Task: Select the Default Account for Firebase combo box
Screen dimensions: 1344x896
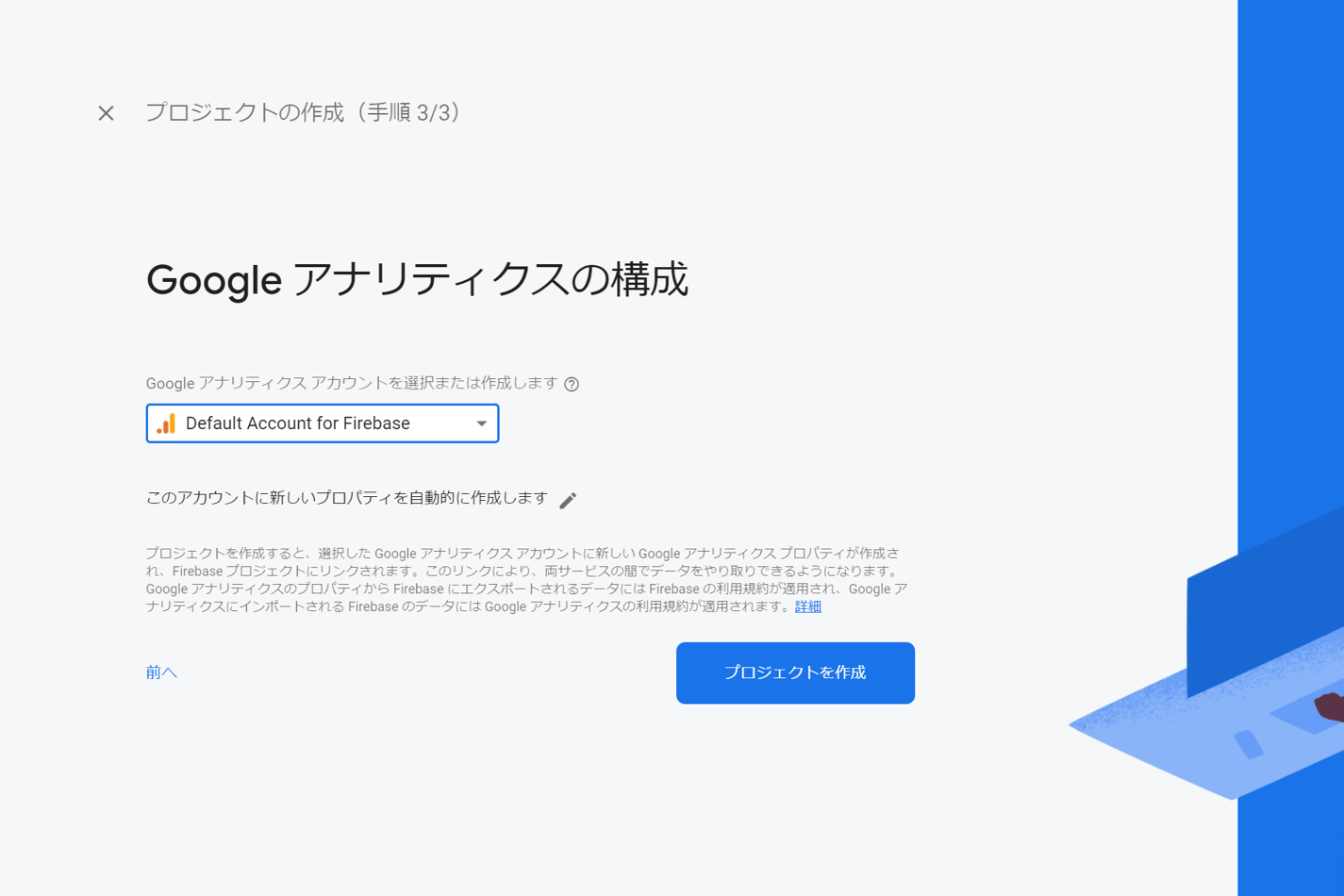Action: [321, 423]
